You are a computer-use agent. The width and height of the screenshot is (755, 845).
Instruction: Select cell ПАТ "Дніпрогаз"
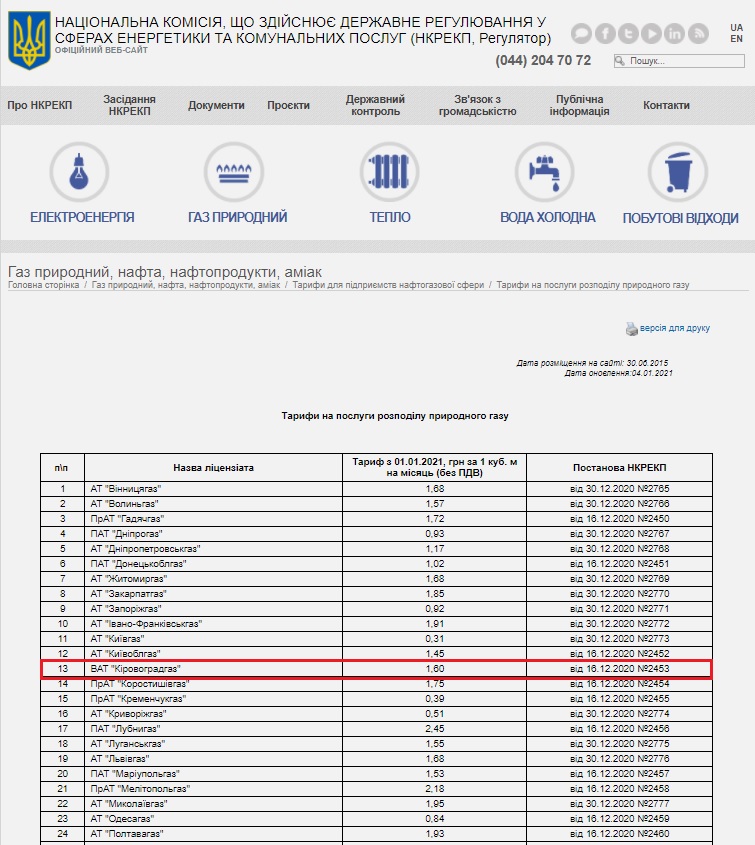tap(213, 534)
